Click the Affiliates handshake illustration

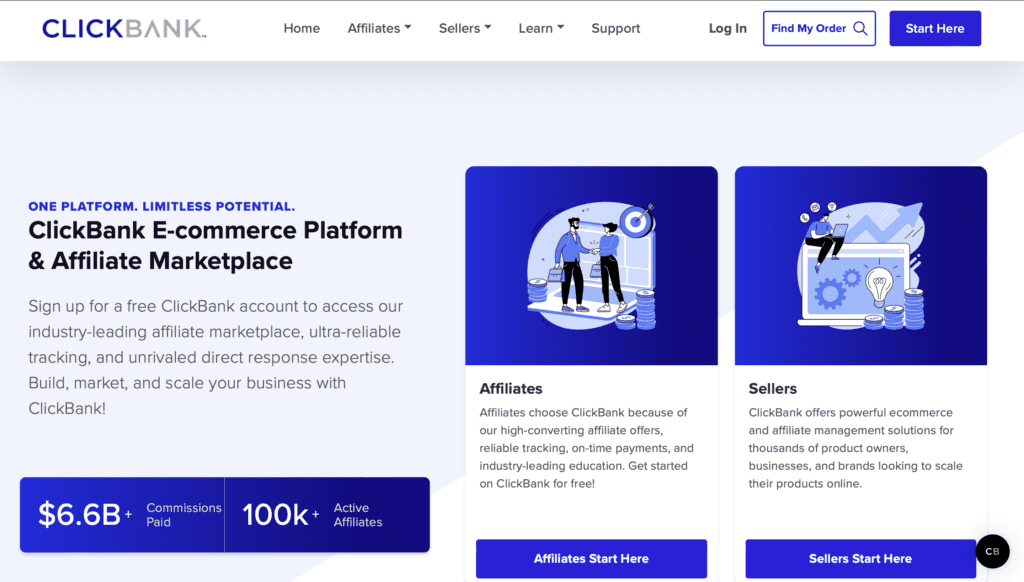[591, 266]
